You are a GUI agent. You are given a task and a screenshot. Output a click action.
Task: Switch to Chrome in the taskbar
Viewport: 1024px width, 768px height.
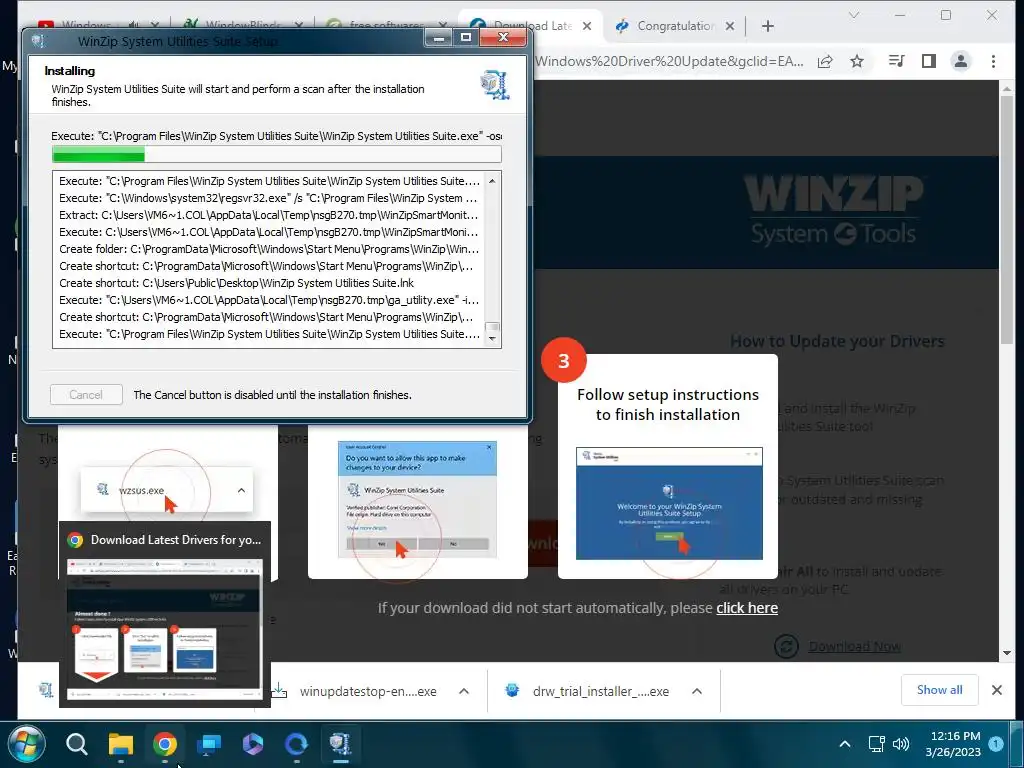(x=165, y=744)
